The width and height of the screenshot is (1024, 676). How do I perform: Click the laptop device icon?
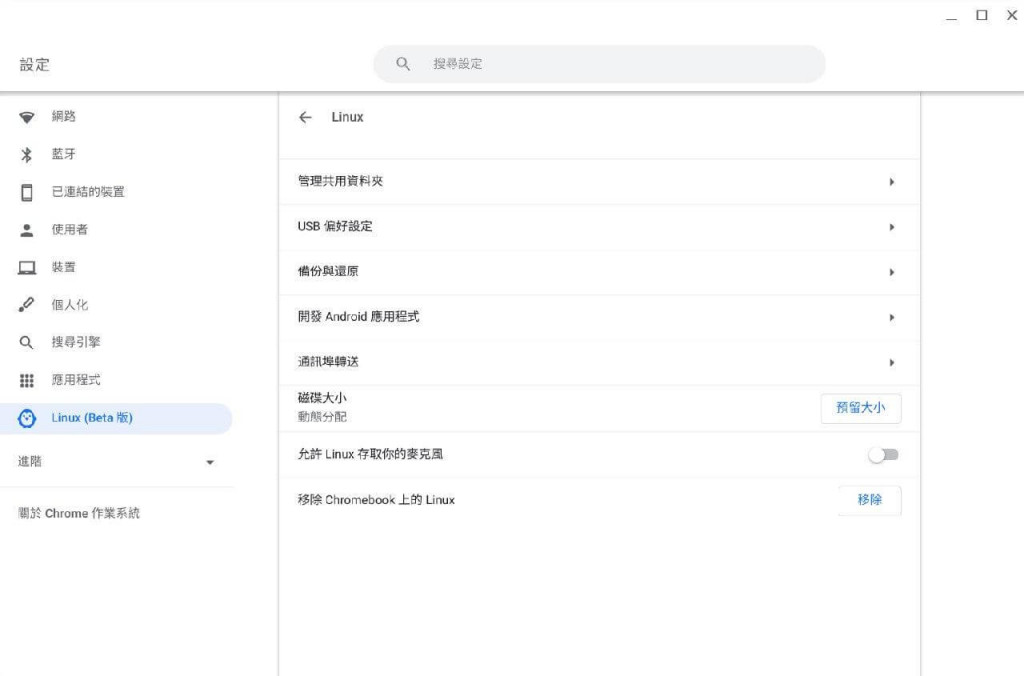27,268
